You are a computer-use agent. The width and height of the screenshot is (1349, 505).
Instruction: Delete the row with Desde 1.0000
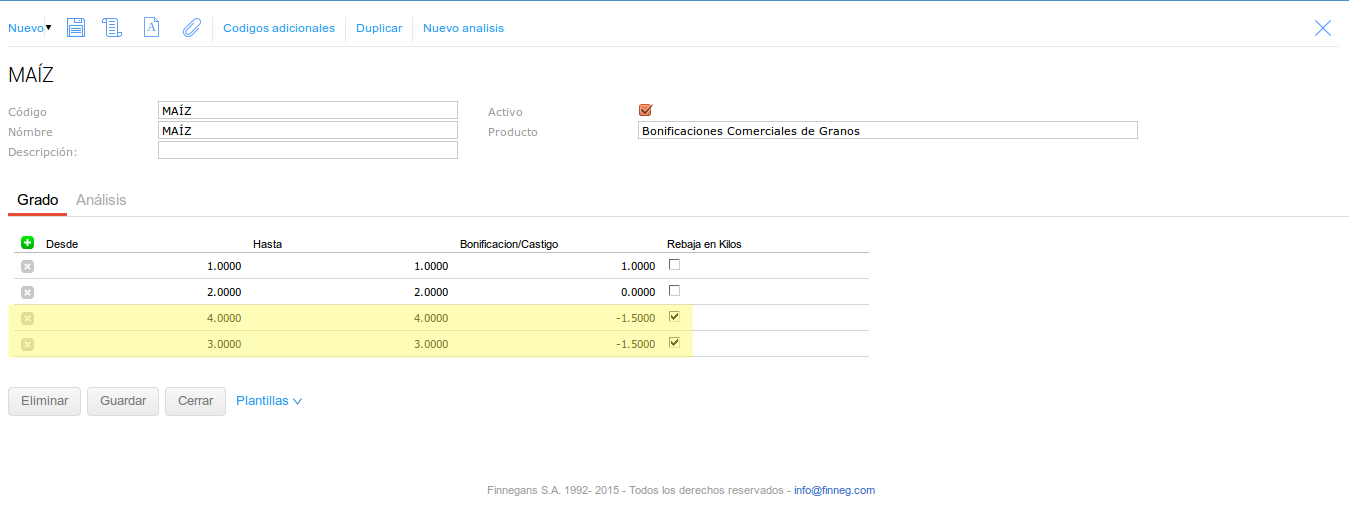[27, 266]
